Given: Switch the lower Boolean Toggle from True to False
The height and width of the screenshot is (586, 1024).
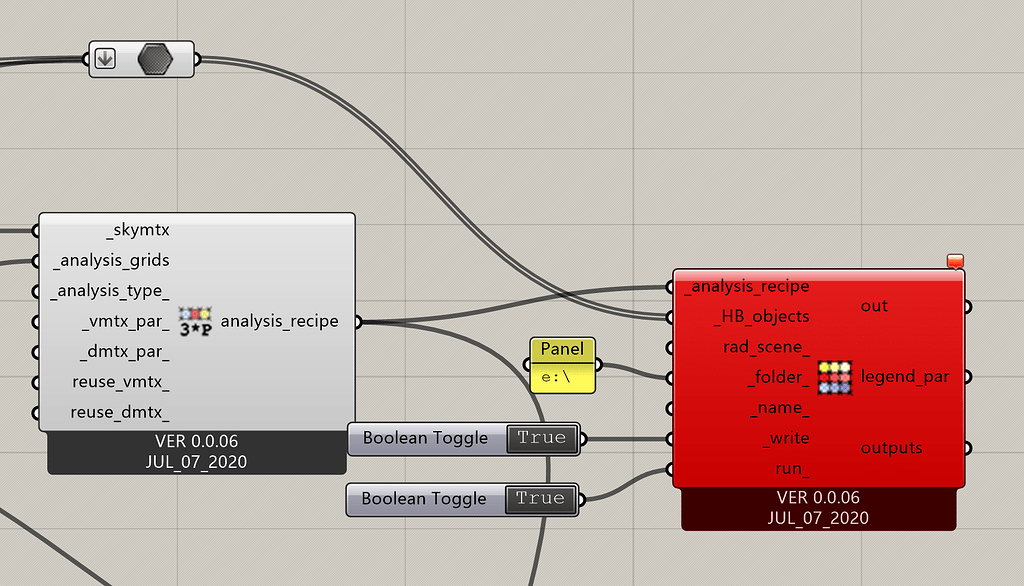Looking at the screenshot, I should [541, 499].
